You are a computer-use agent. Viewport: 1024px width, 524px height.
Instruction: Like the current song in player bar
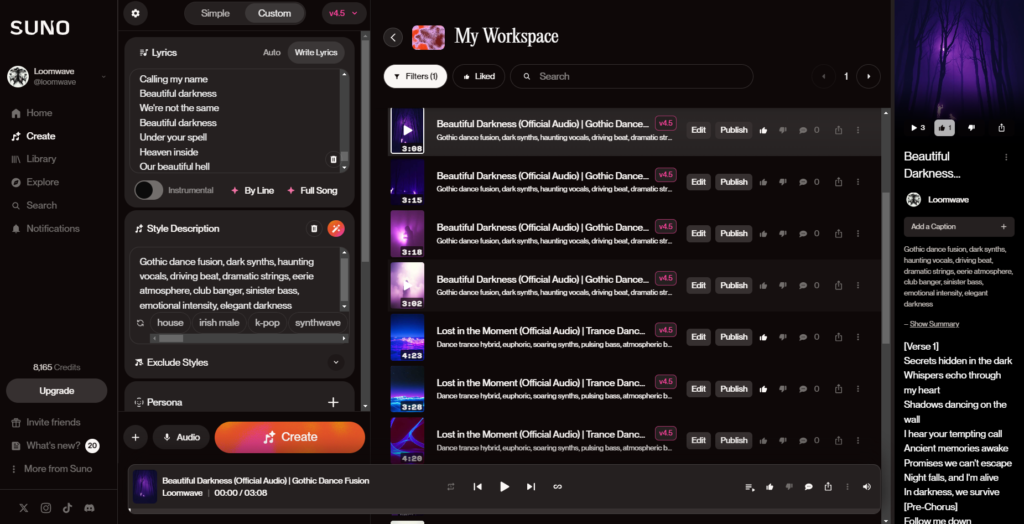[x=770, y=487]
